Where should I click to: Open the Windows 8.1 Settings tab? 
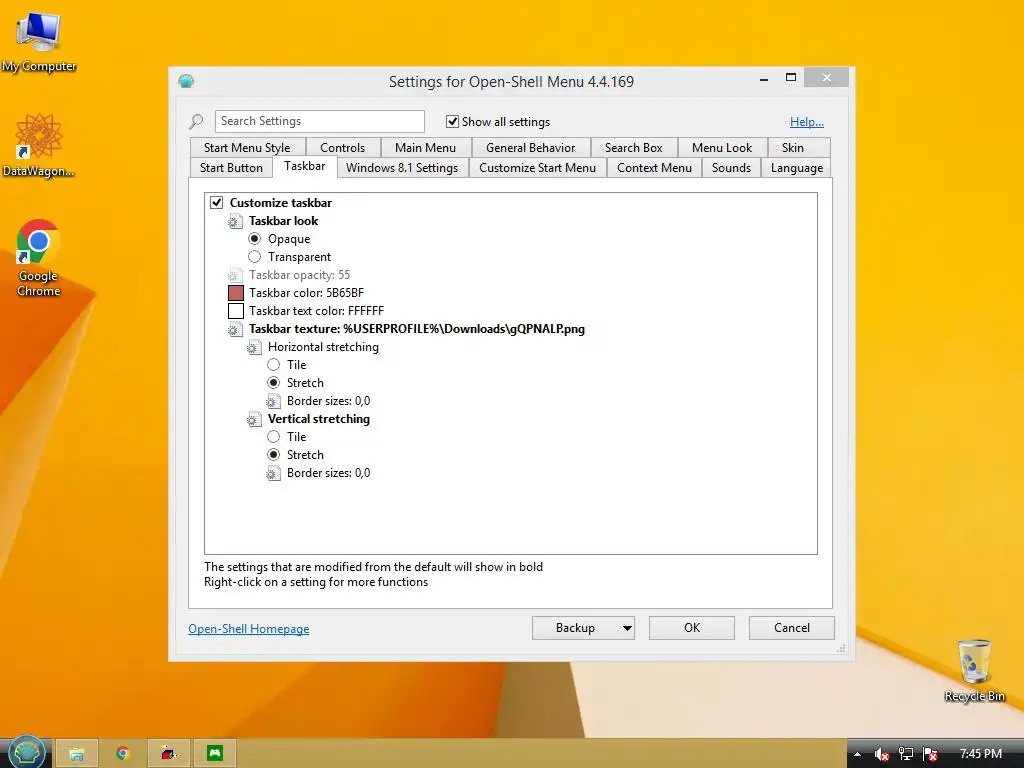click(x=402, y=168)
